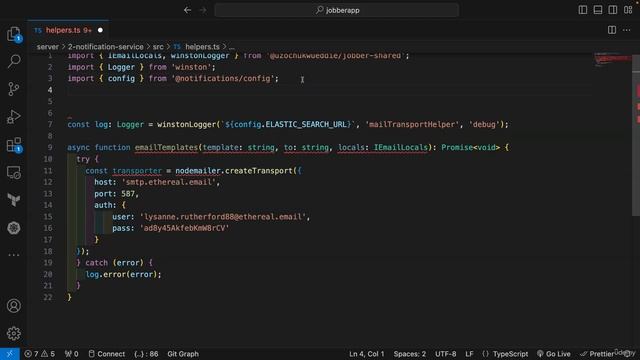Click the '2-notification-service' breadcrumb
Viewport: 640px width, 360px height.
105,47
